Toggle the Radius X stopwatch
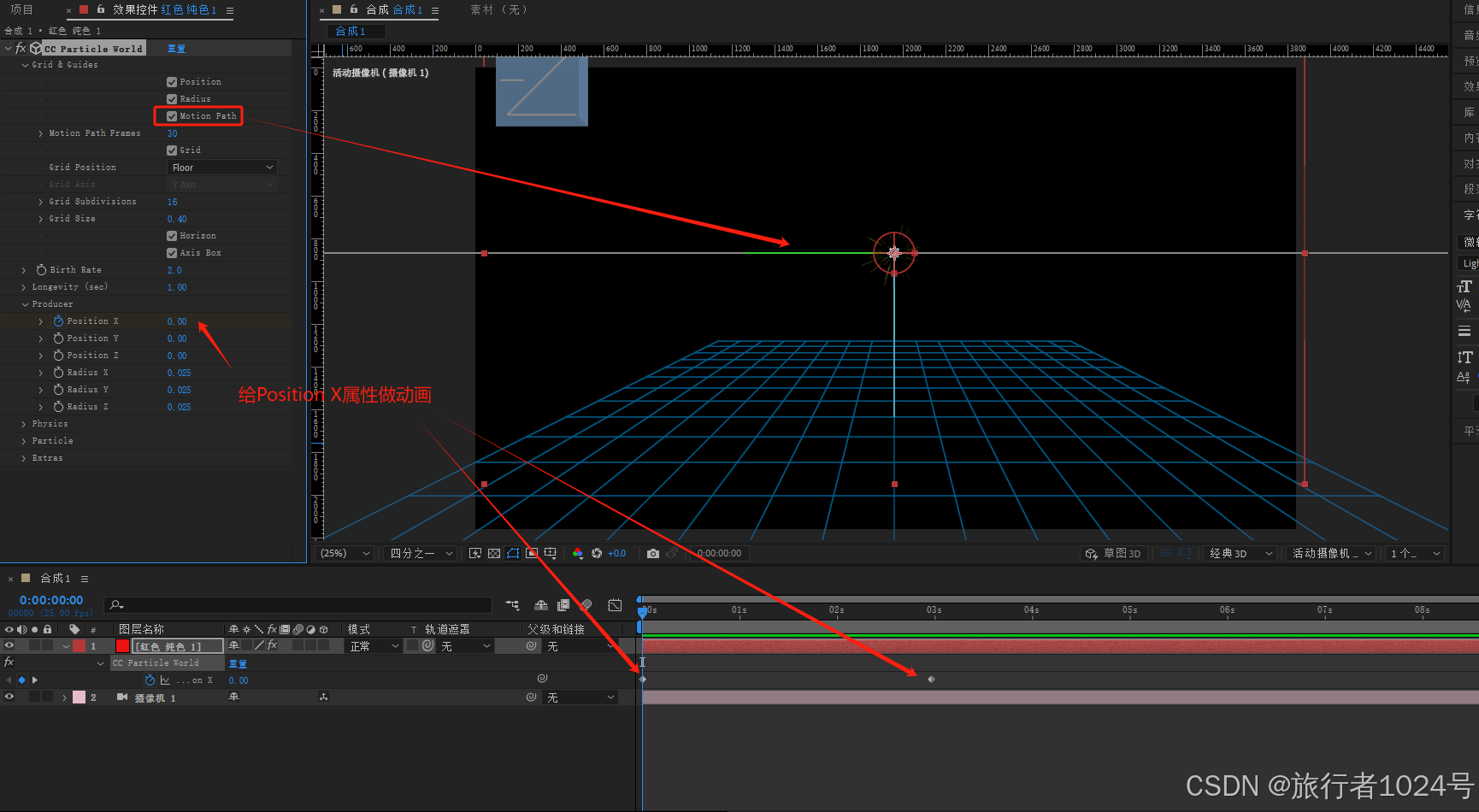The width and height of the screenshot is (1479, 812). point(58,373)
